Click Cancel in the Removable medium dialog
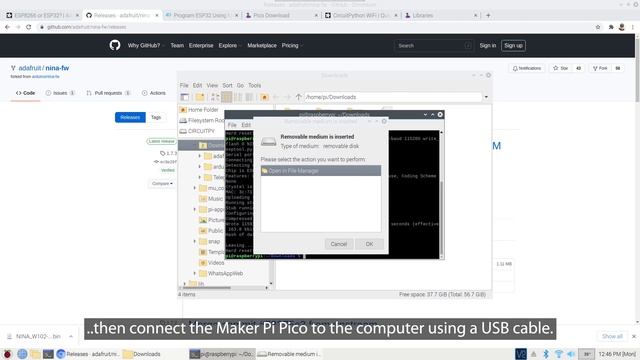The image size is (640, 360). point(338,244)
